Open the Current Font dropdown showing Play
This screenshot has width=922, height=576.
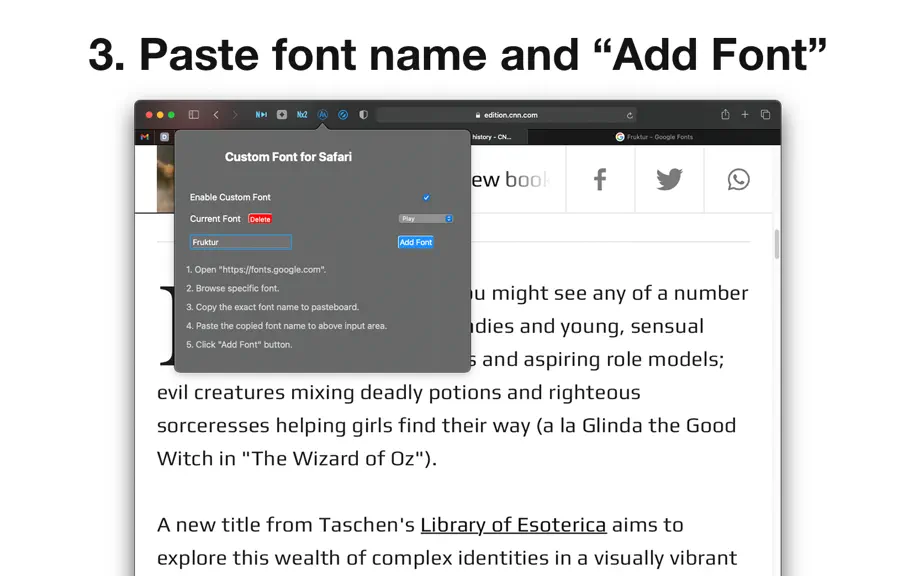tap(426, 219)
